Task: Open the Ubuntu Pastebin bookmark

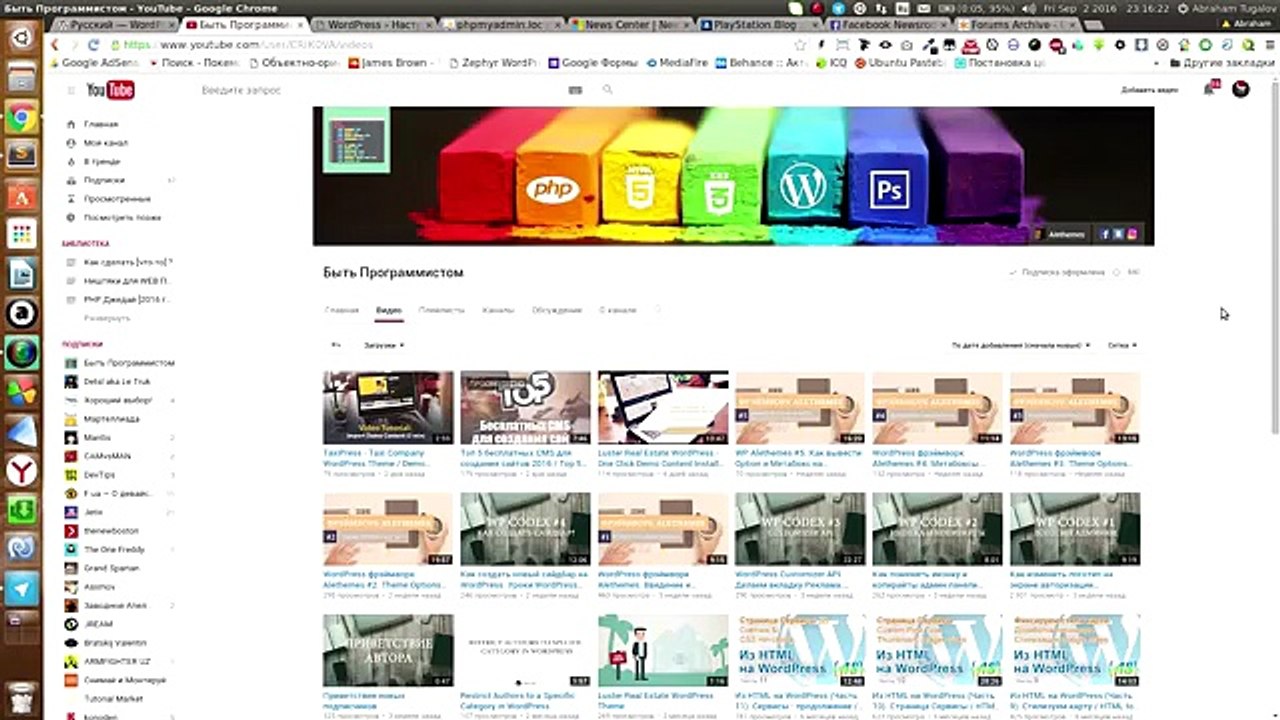Action: [x=899, y=62]
